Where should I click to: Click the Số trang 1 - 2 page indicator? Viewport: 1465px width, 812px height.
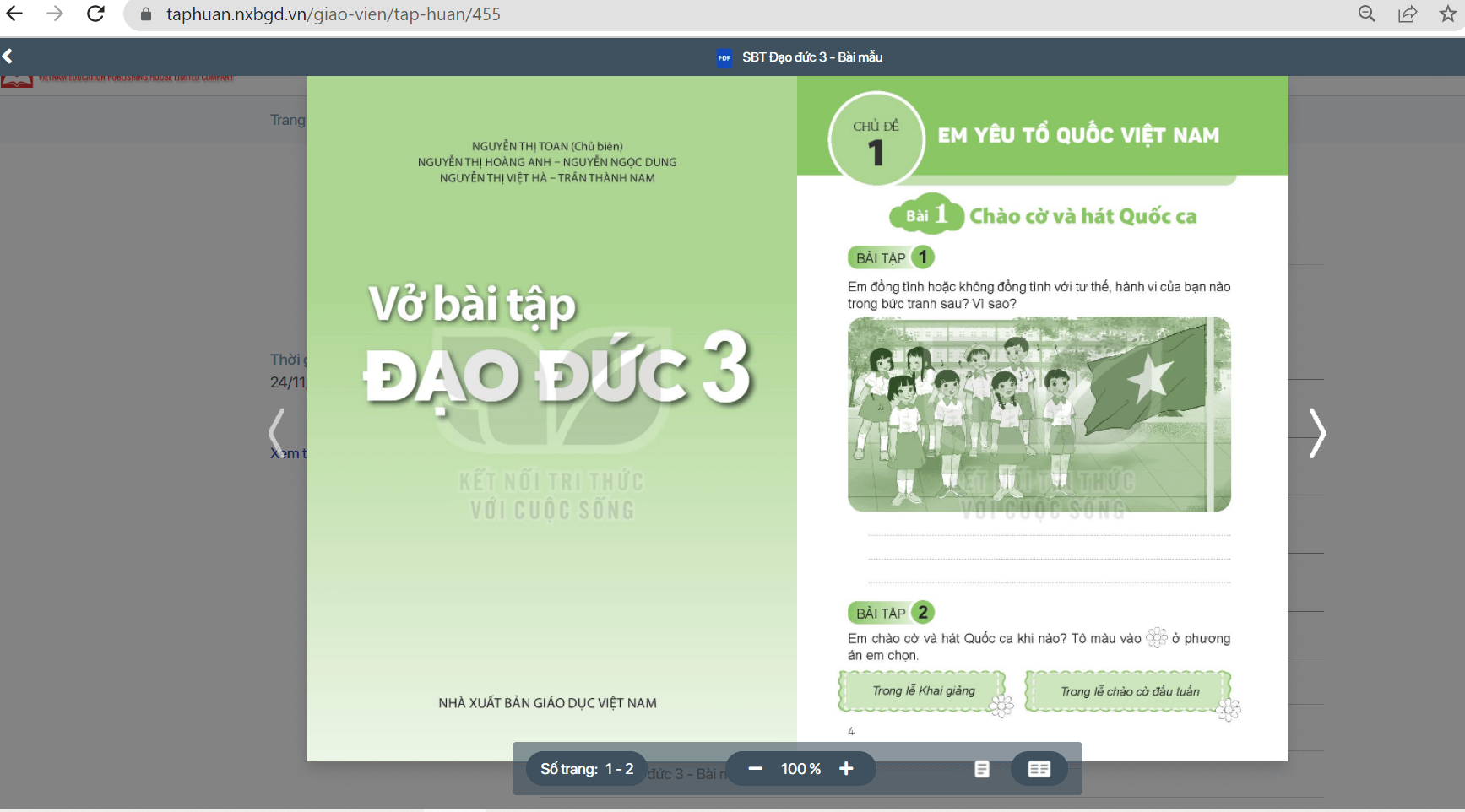click(x=587, y=769)
